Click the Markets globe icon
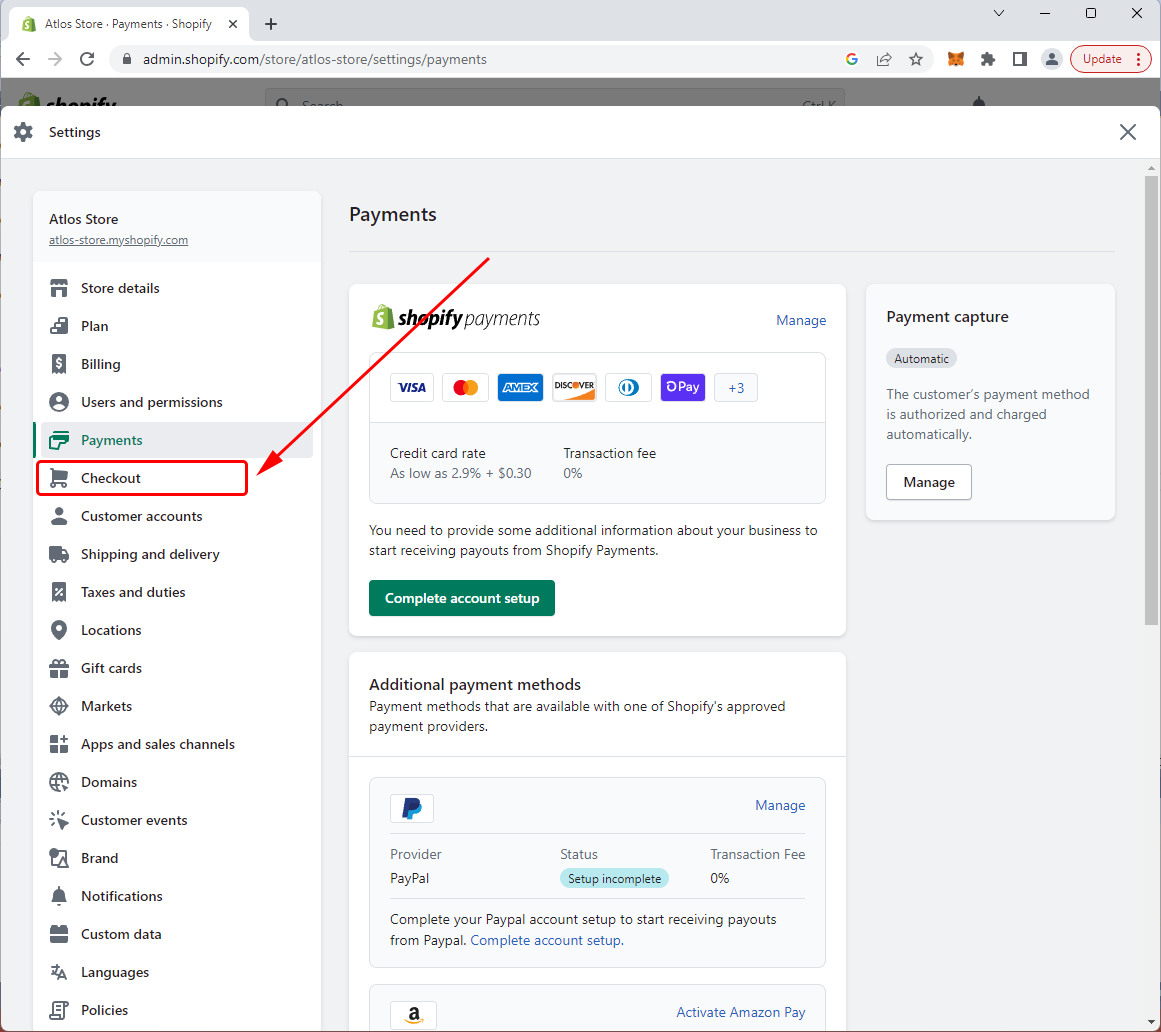Viewport: 1161px width, 1032px height. pyautogui.click(x=58, y=706)
